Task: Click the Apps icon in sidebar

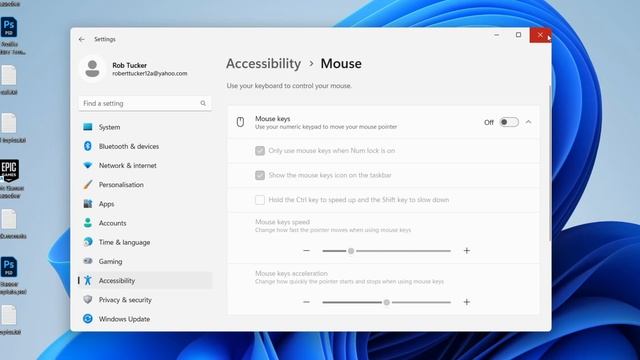Action: point(88,204)
